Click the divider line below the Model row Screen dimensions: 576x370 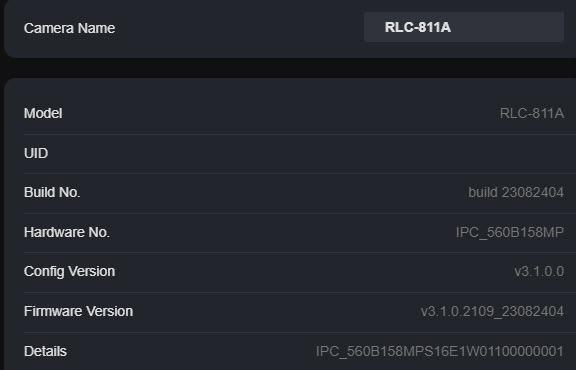300,134
